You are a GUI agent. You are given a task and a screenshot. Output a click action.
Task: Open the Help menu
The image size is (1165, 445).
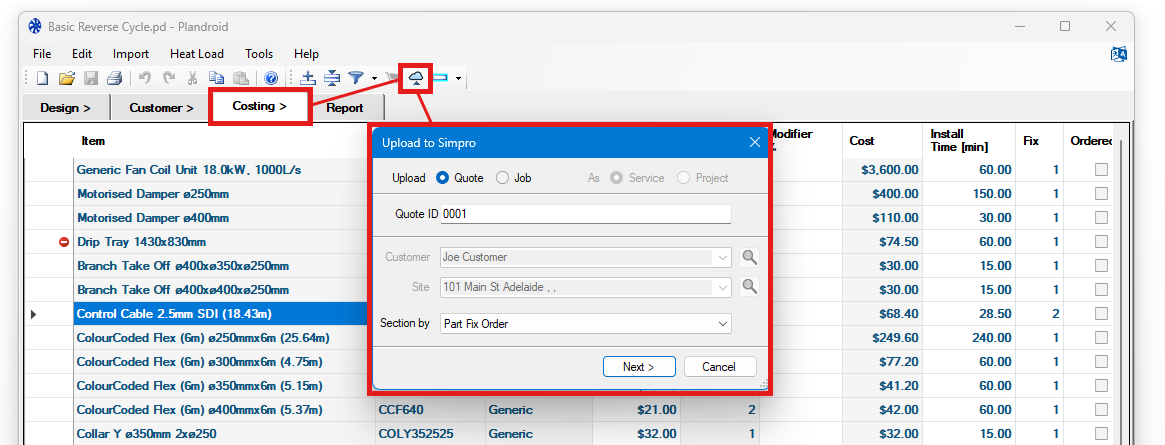pos(306,54)
